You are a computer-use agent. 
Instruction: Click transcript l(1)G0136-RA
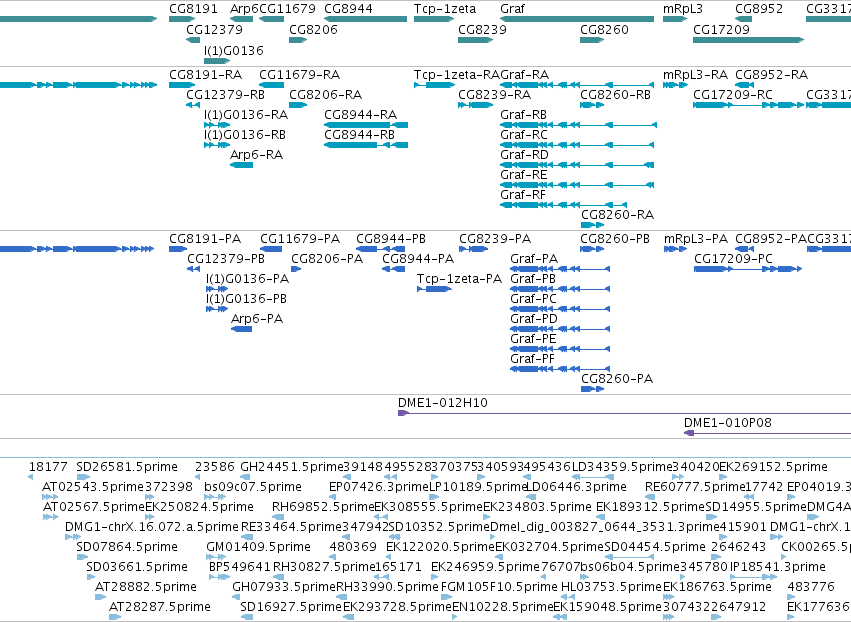tap(217, 125)
